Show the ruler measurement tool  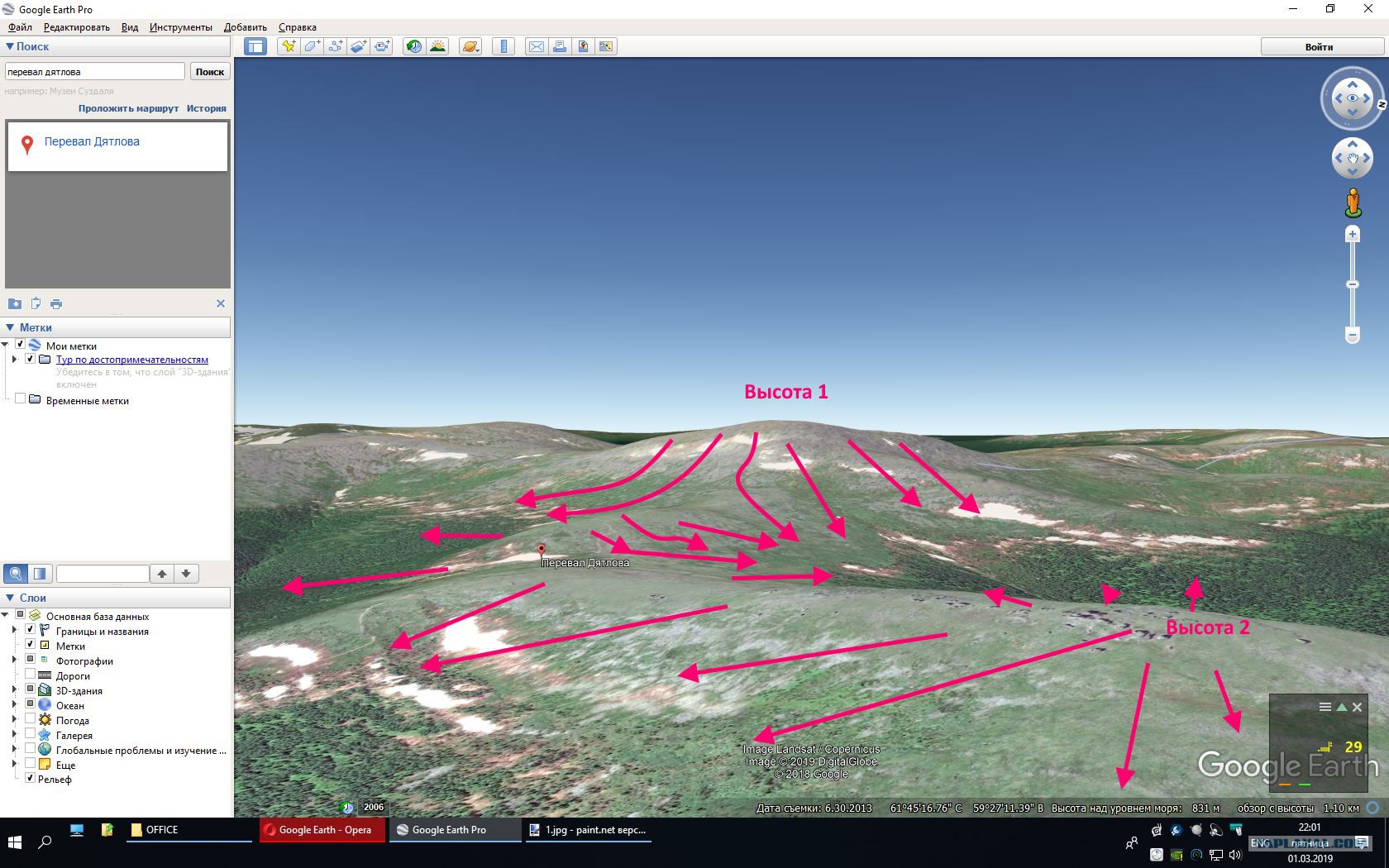point(503,46)
